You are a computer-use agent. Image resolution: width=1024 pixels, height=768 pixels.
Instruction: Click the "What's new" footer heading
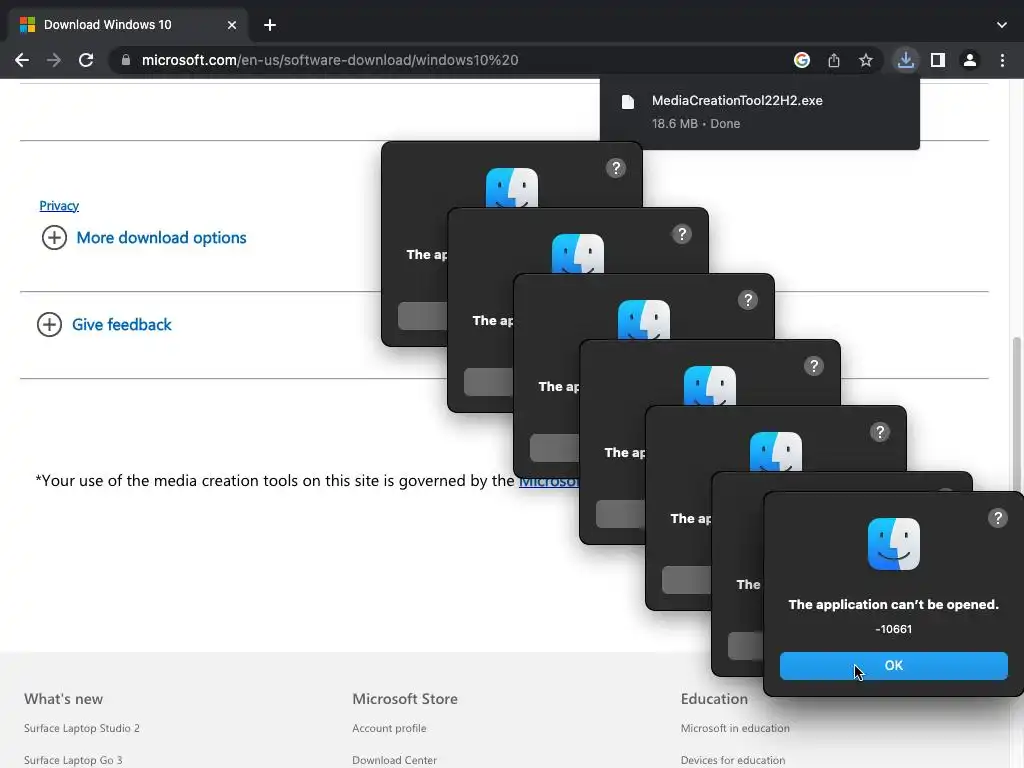pos(63,699)
